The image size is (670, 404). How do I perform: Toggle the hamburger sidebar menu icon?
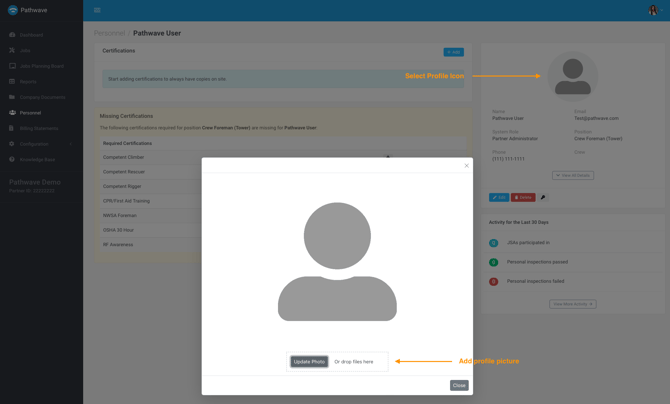click(97, 10)
